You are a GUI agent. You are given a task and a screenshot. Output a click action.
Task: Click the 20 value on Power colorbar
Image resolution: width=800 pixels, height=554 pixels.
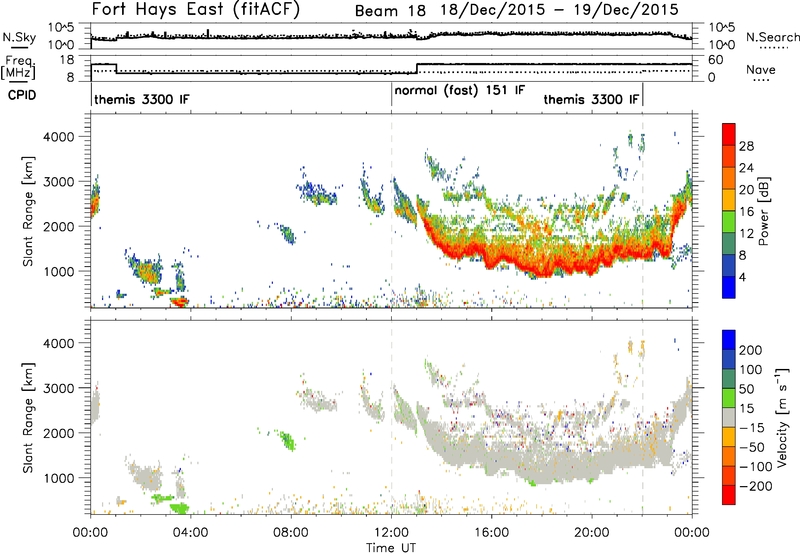click(x=746, y=190)
